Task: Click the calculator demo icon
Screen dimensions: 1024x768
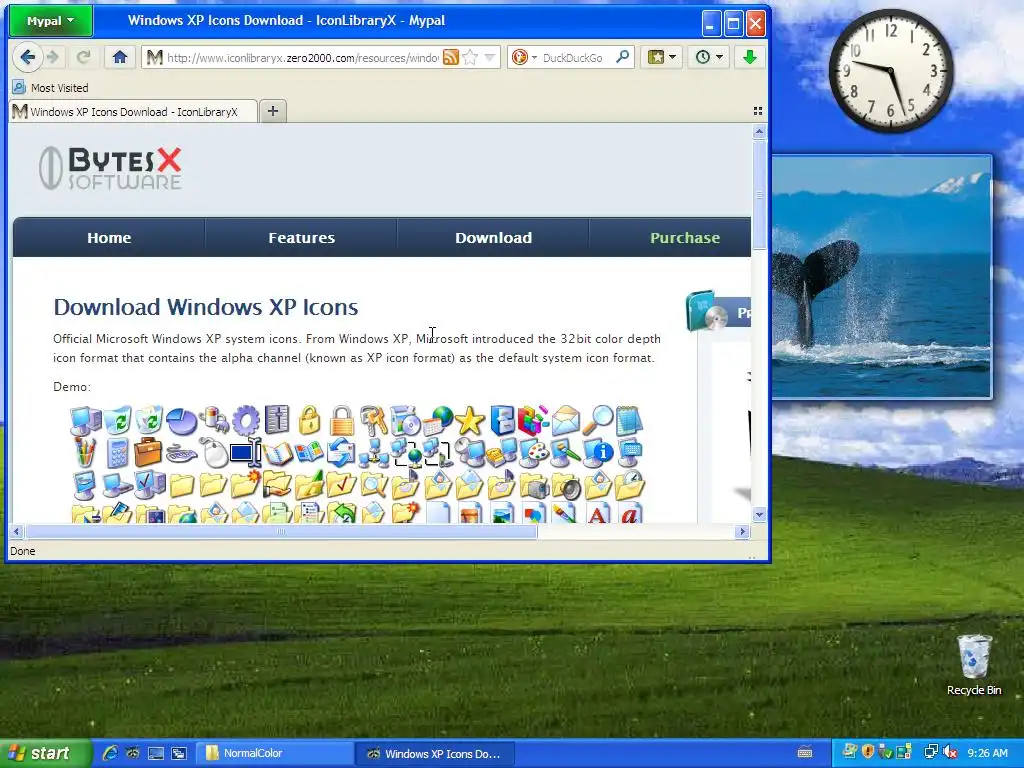Action: point(118,452)
